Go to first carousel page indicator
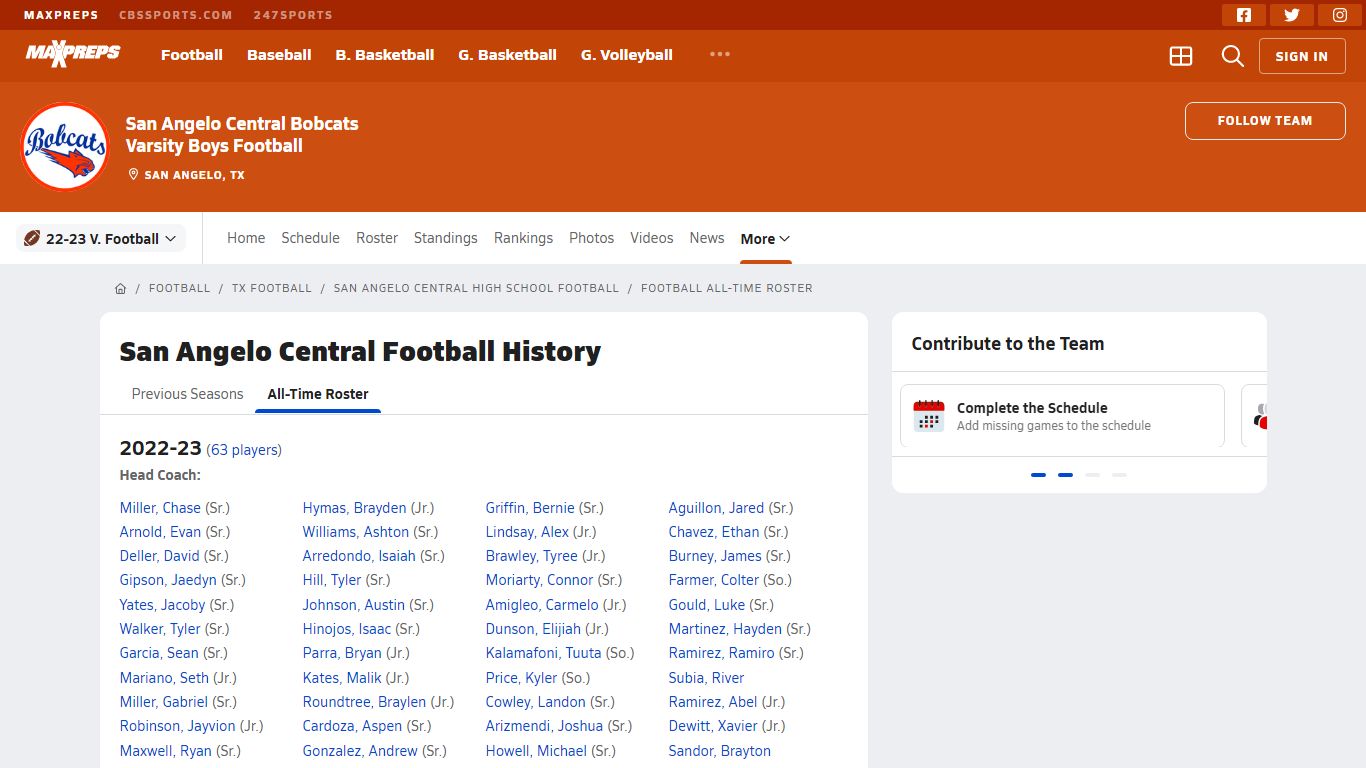The image size is (1366, 768). [x=1038, y=475]
